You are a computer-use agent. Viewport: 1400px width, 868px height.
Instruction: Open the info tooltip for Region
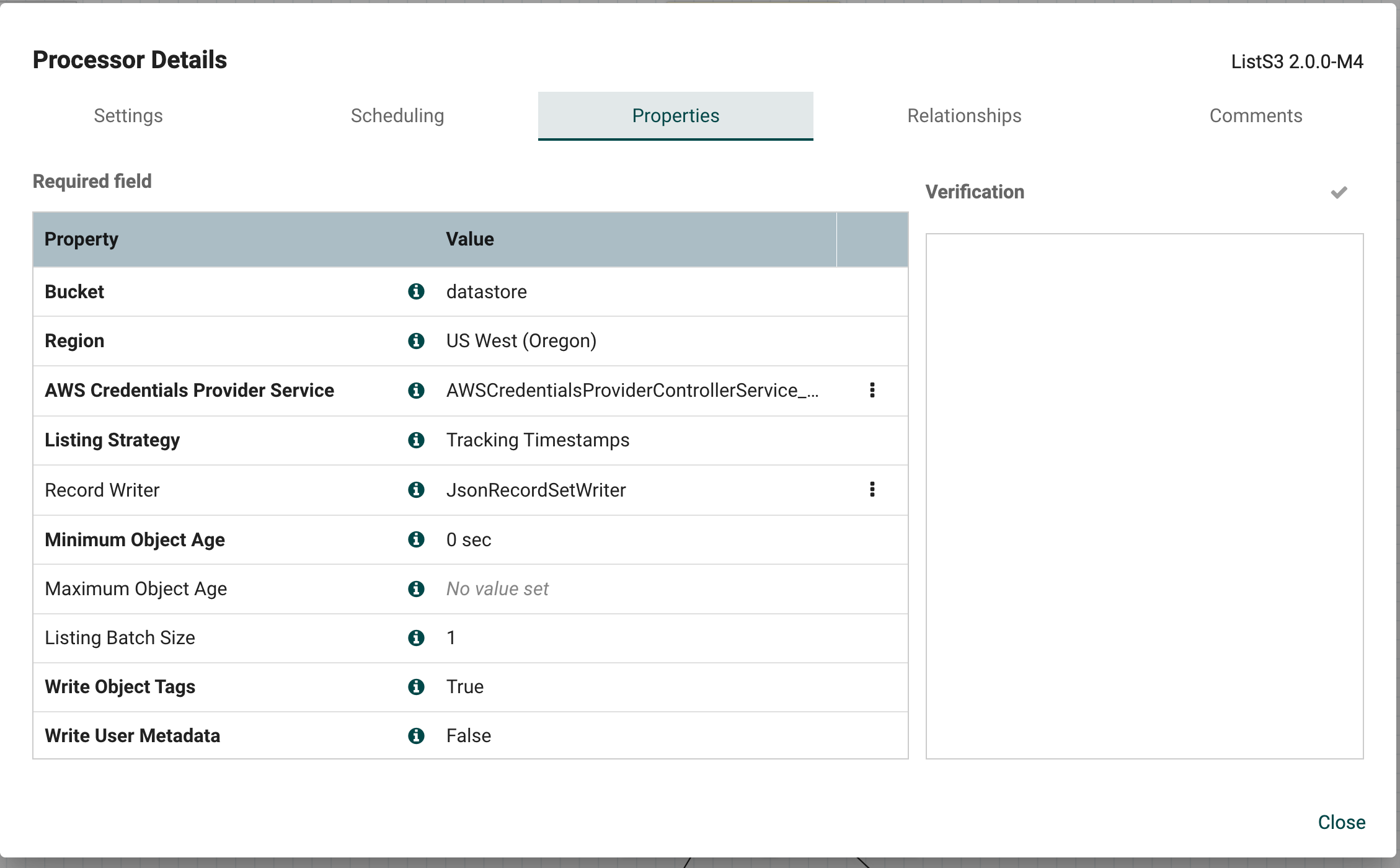click(x=416, y=340)
